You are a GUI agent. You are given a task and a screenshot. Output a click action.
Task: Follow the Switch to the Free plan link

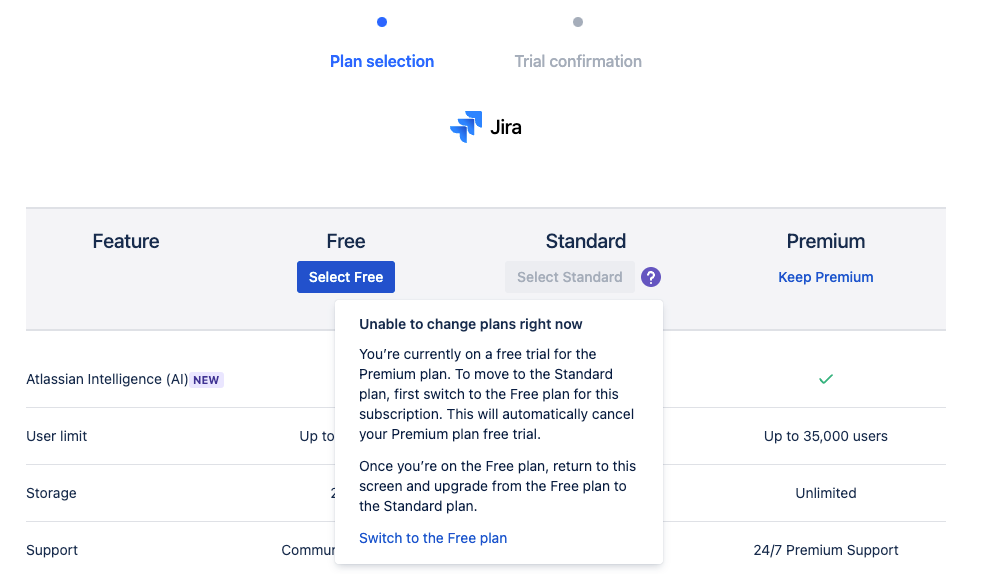433,538
